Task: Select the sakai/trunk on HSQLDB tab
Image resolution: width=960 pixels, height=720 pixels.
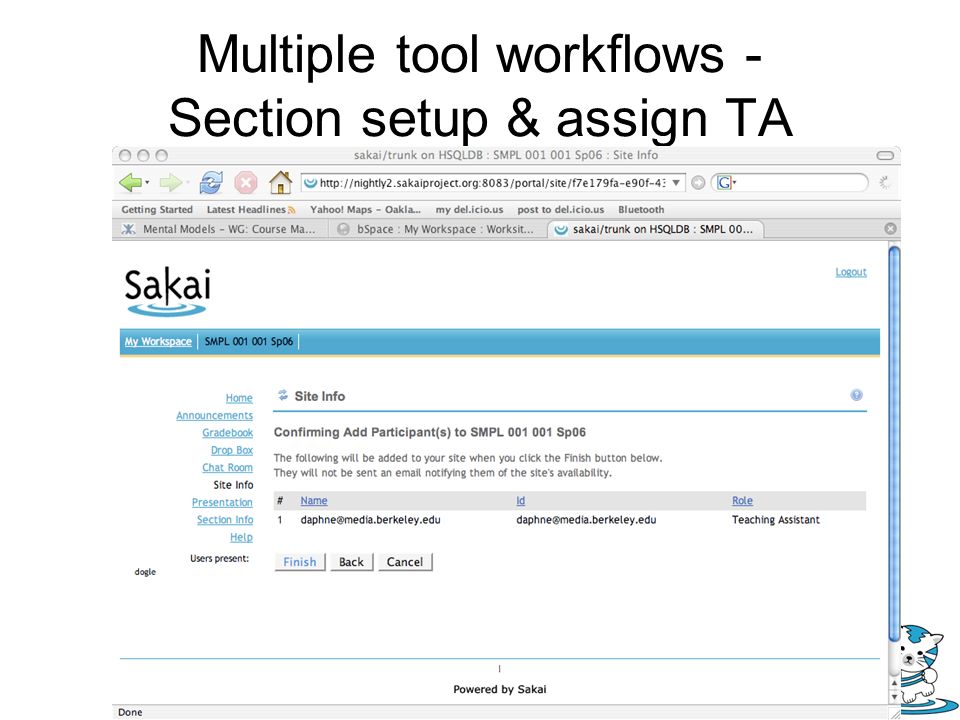Action: [655, 229]
